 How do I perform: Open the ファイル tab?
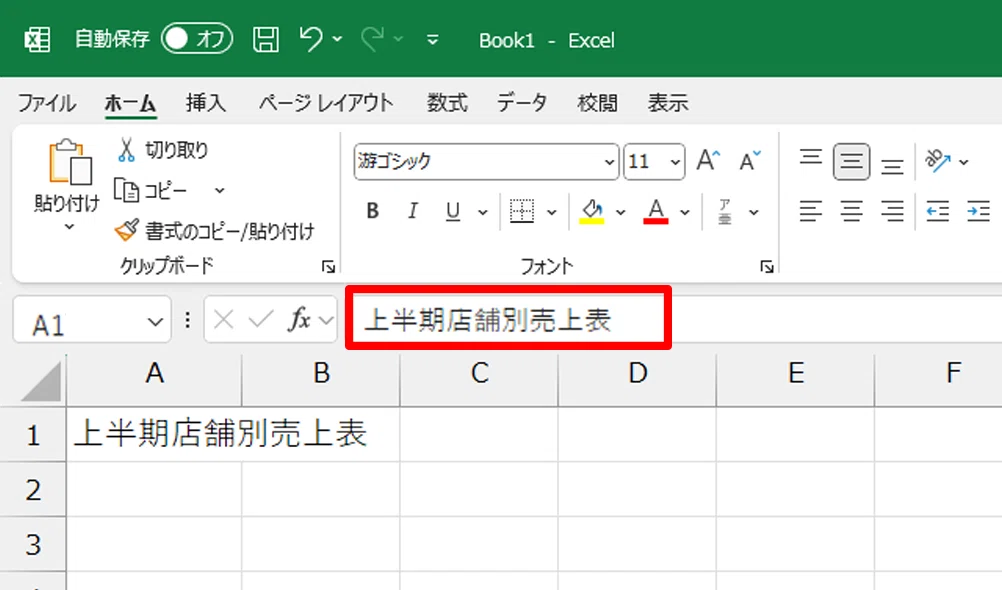(x=47, y=103)
